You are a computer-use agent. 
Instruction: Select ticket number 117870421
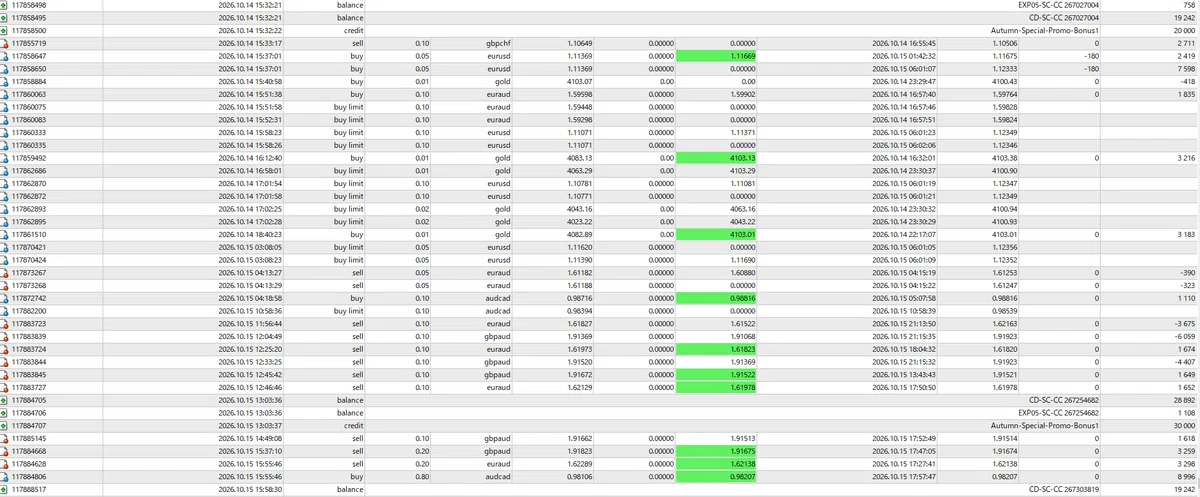(x=30, y=248)
